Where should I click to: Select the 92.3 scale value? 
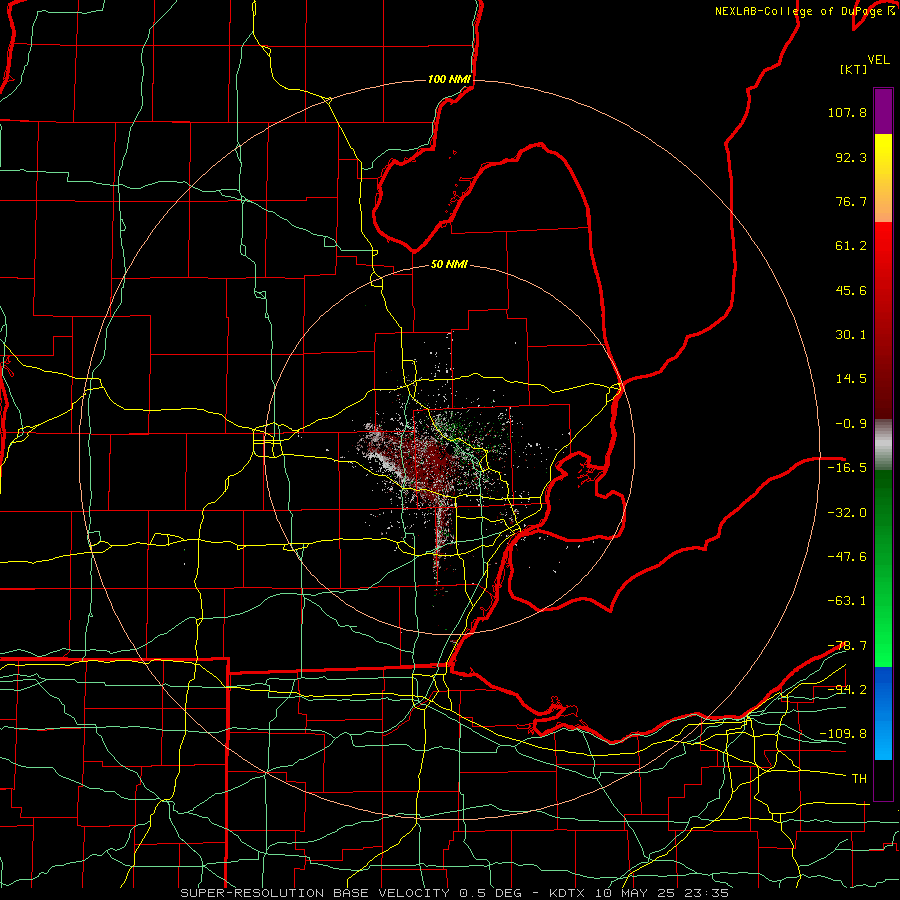coord(851,157)
